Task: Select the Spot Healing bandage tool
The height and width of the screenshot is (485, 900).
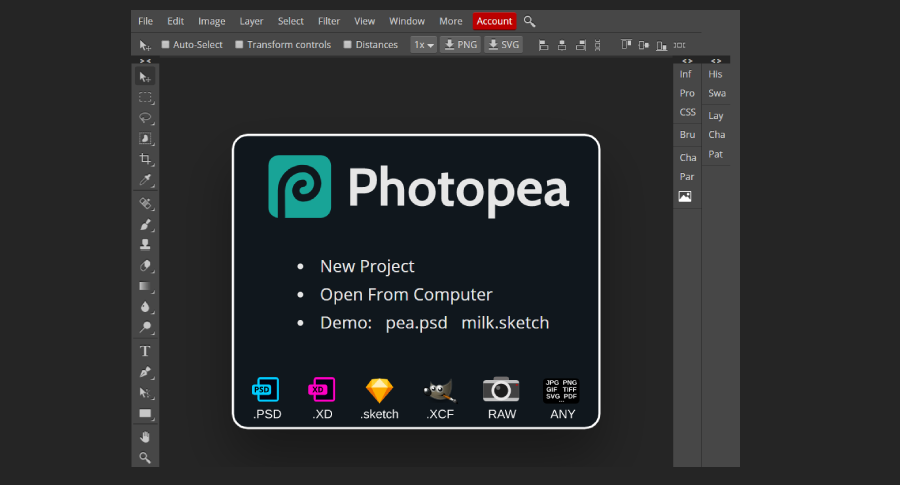Action: point(145,204)
